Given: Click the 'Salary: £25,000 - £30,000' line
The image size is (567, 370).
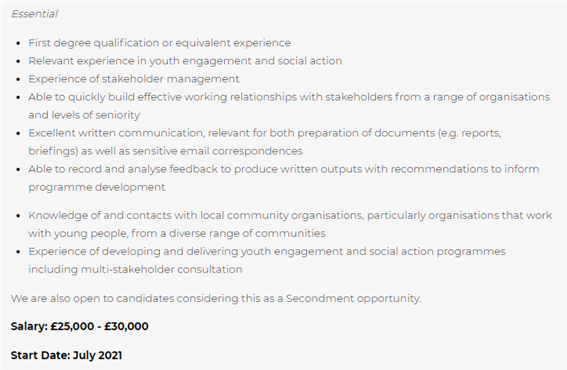Looking at the screenshot, I should [80, 326].
